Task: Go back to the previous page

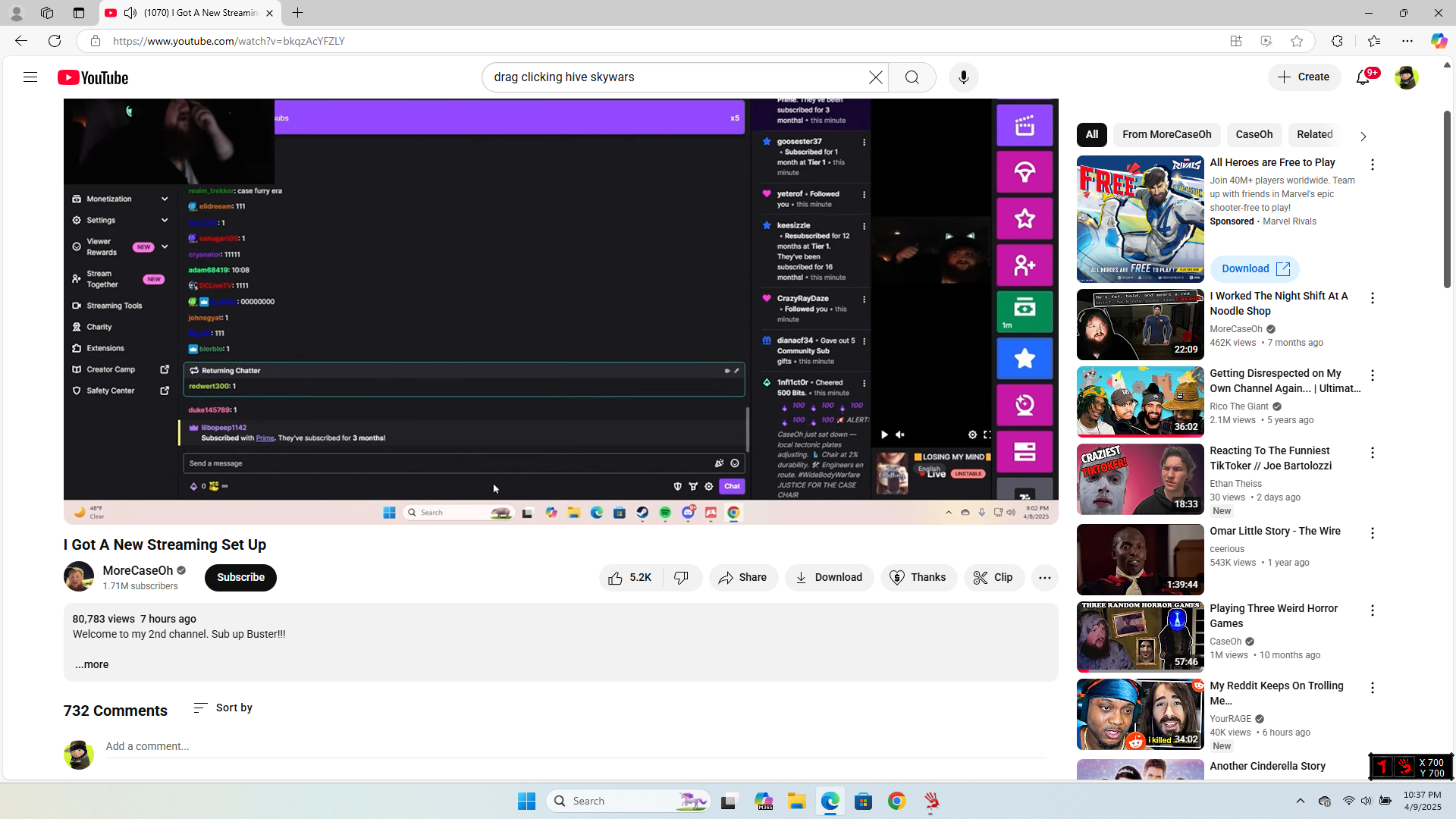Action: click(x=20, y=41)
